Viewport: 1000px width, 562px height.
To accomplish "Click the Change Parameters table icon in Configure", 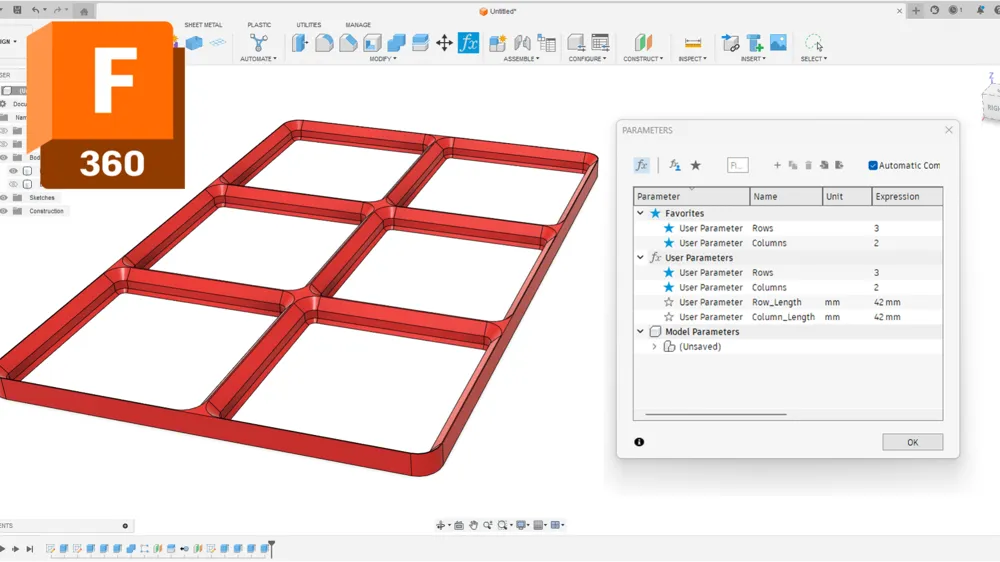I will (x=600, y=43).
